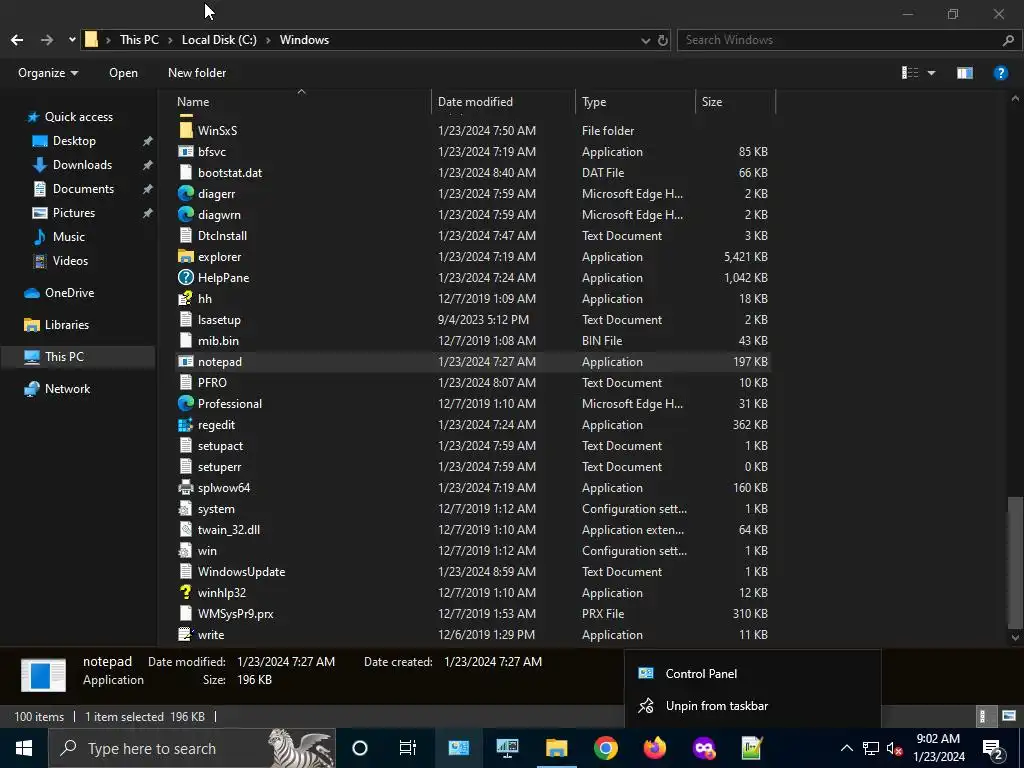1024x768 pixels.
Task: Select Quick access in navigation pane
Action: coord(78,117)
